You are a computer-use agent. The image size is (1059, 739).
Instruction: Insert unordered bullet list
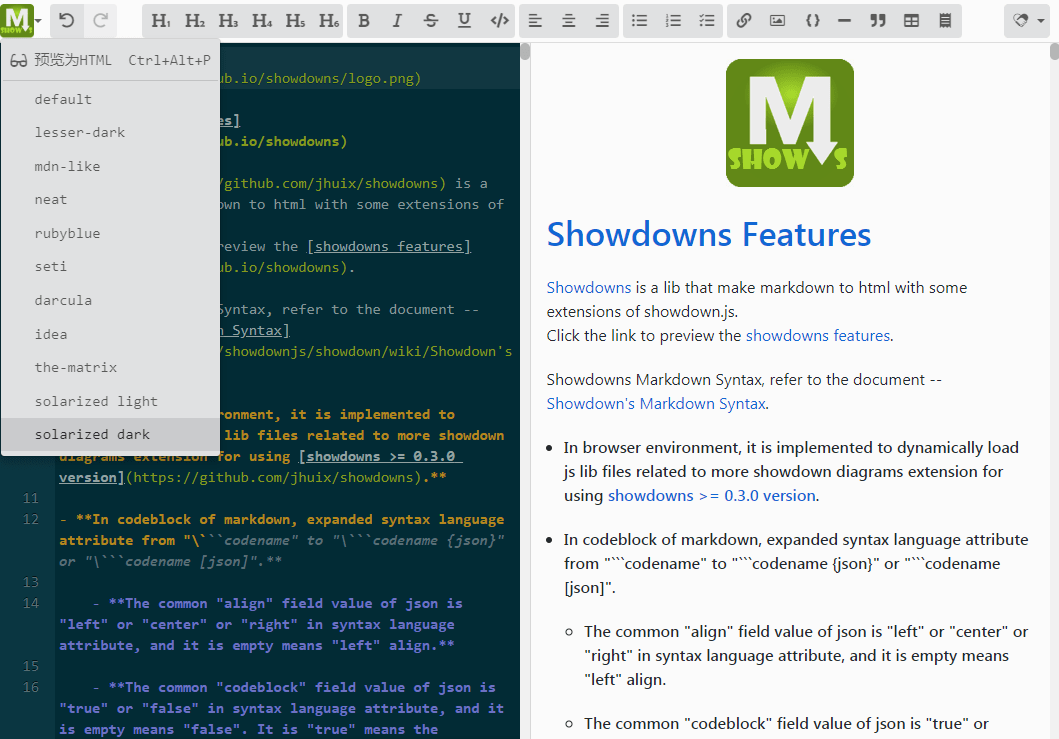coord(640,20)
